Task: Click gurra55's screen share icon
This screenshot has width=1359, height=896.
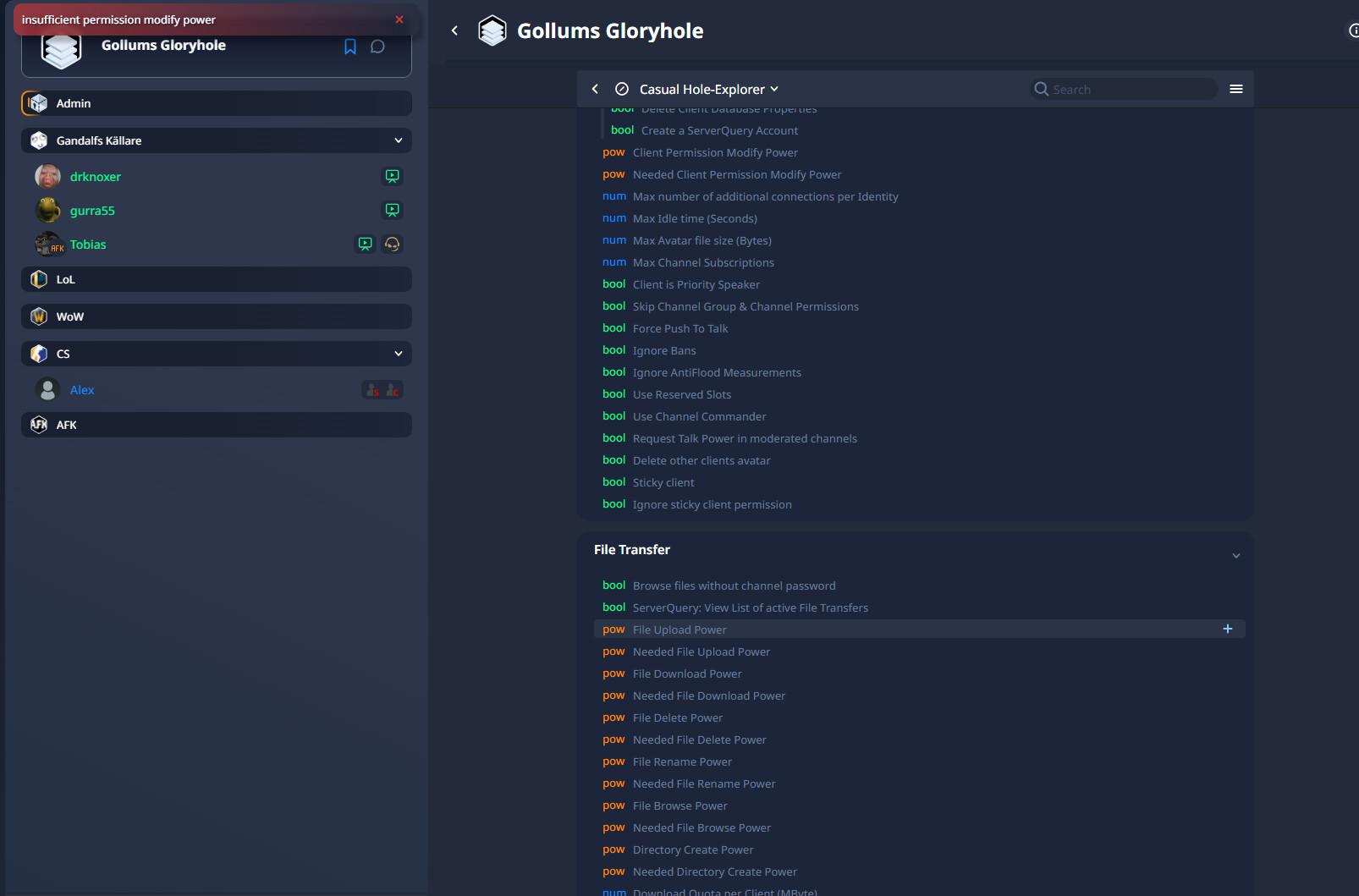Action: pyautogui.click(x=392, y=210)
